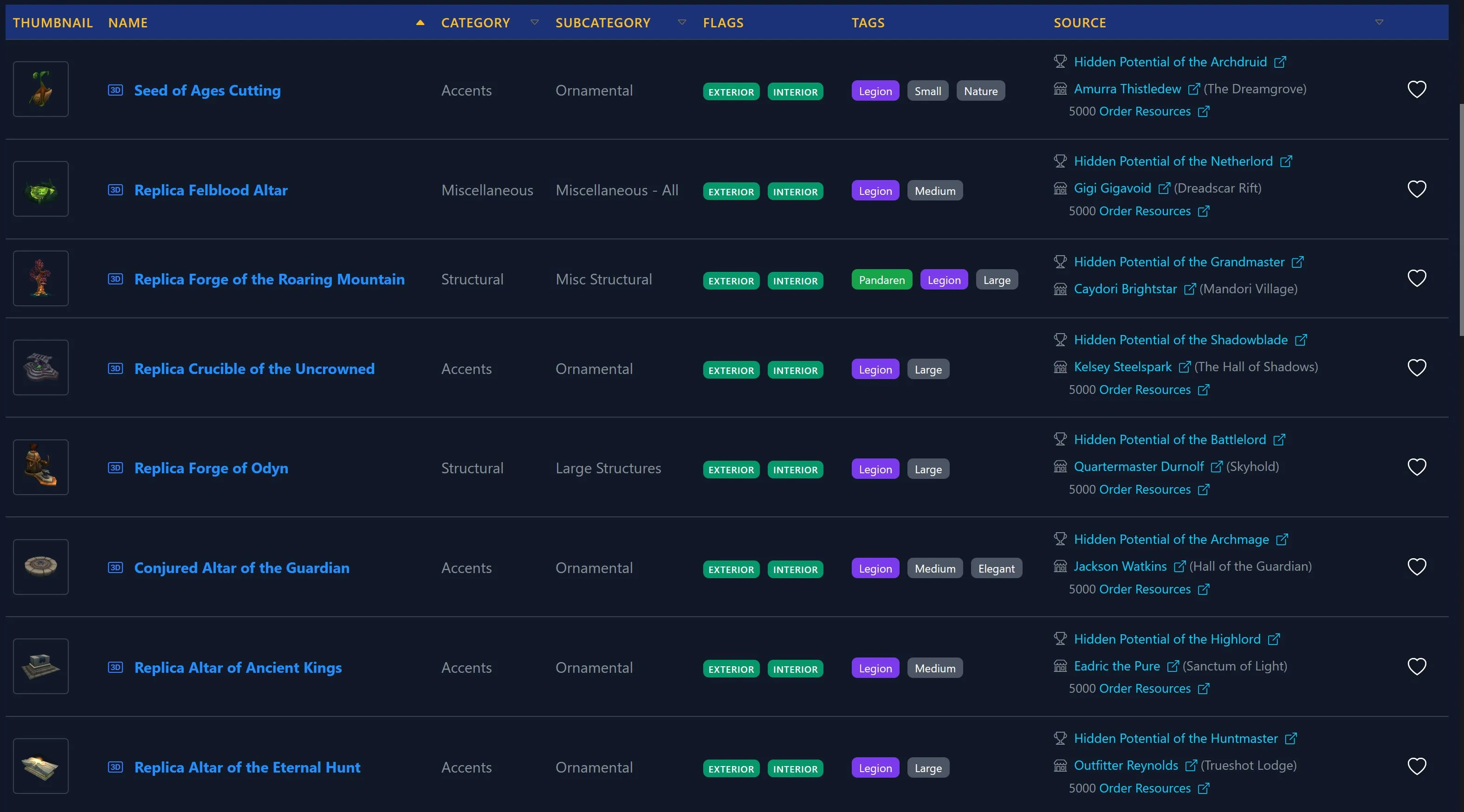Open external link icon after Eadric the Pure
1464x812 pixels.
tap(1172, 666)
